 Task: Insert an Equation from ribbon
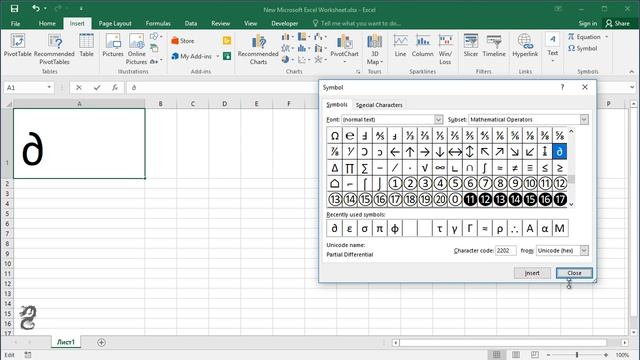point(584,37)
